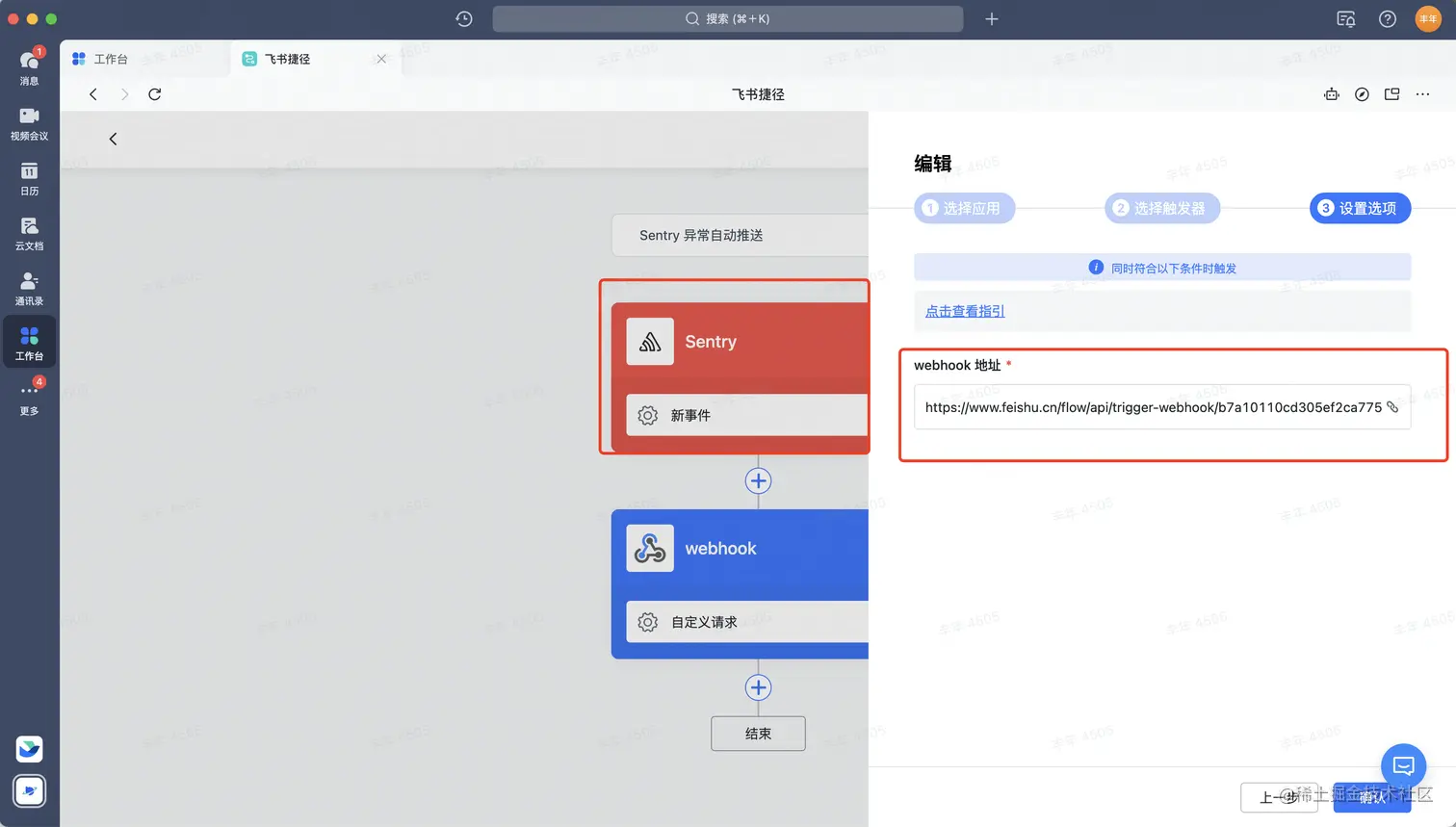Open the three-dot more options
This screenshot has height=827, width=1456.
1422,94
